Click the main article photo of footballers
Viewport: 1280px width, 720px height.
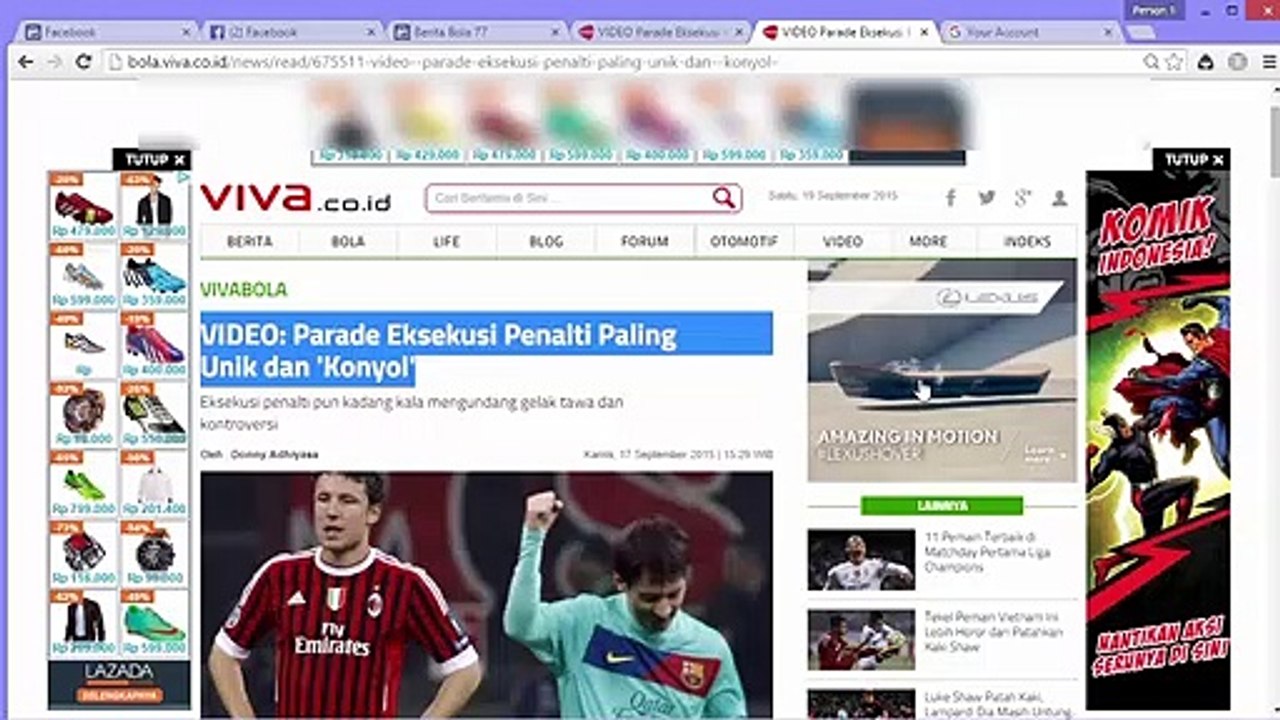(486, 595)
